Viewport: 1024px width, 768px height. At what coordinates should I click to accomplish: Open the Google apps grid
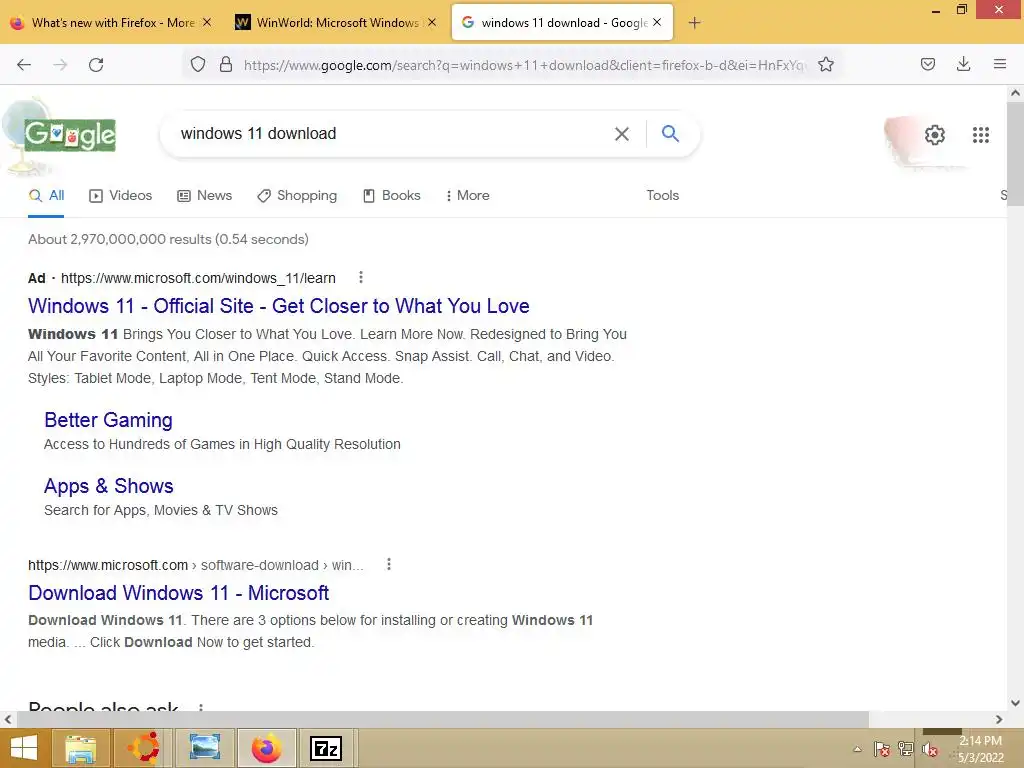(x=980, y=135)
